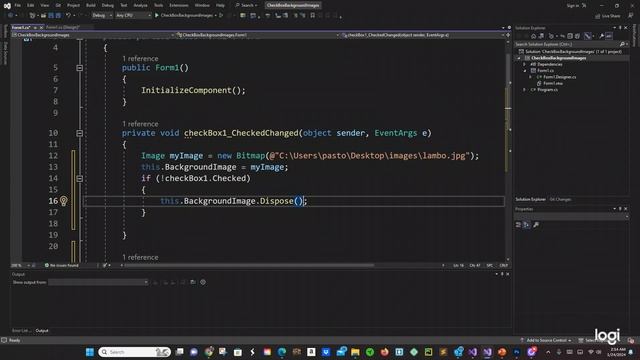Open Microsoft Edge from the taskbar
The width and height of the screenshot is (640, 360).
tap(282, 352)
